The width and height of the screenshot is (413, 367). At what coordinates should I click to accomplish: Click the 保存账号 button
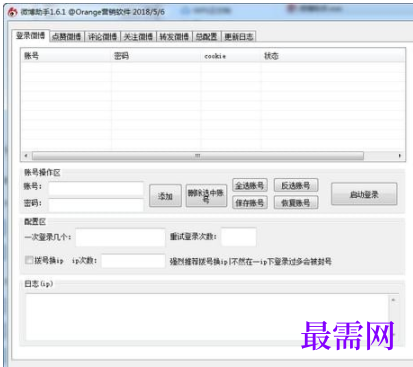(x=250, y=202)
